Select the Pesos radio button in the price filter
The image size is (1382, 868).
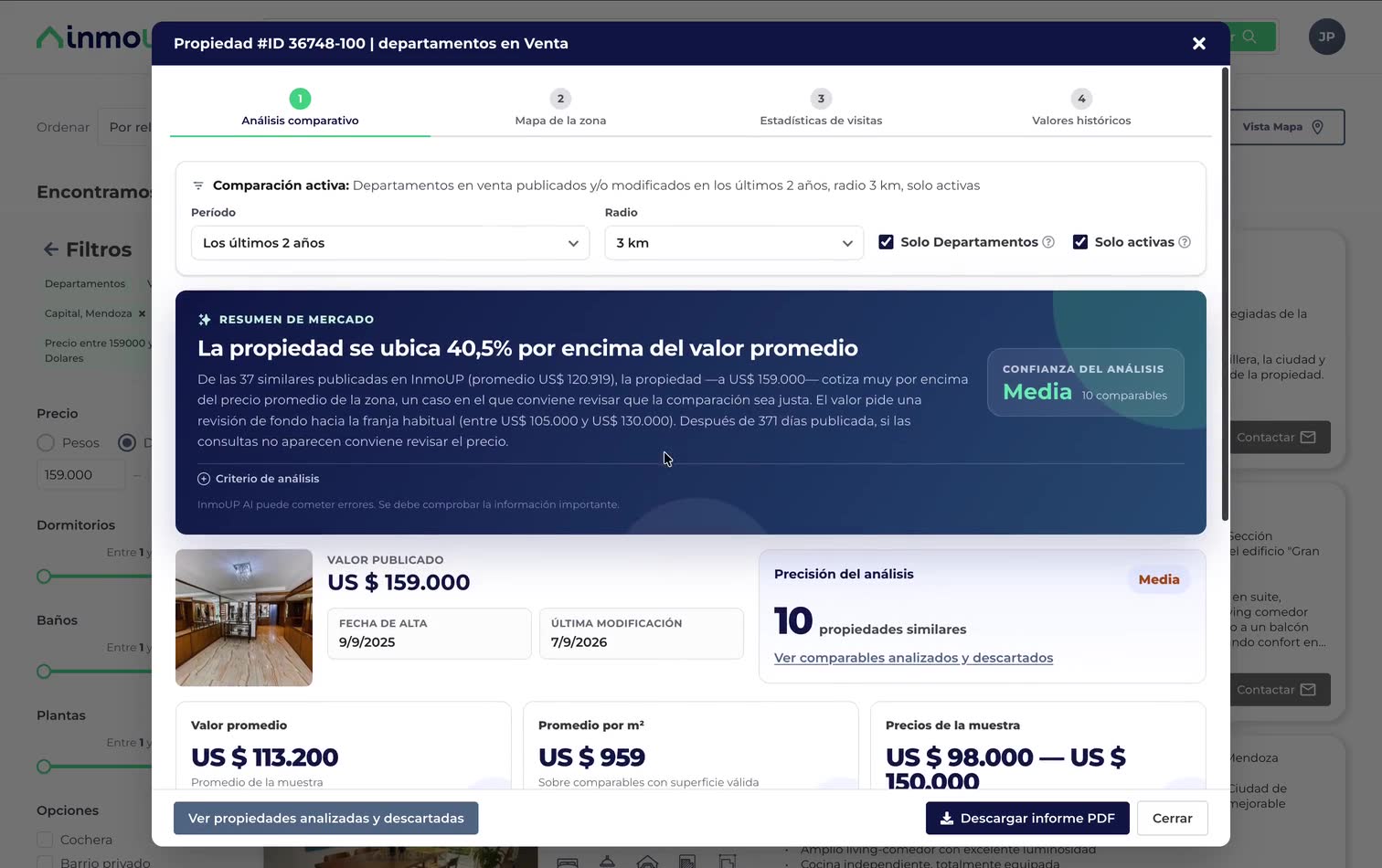pyautogui.click(x=46, y=443)
